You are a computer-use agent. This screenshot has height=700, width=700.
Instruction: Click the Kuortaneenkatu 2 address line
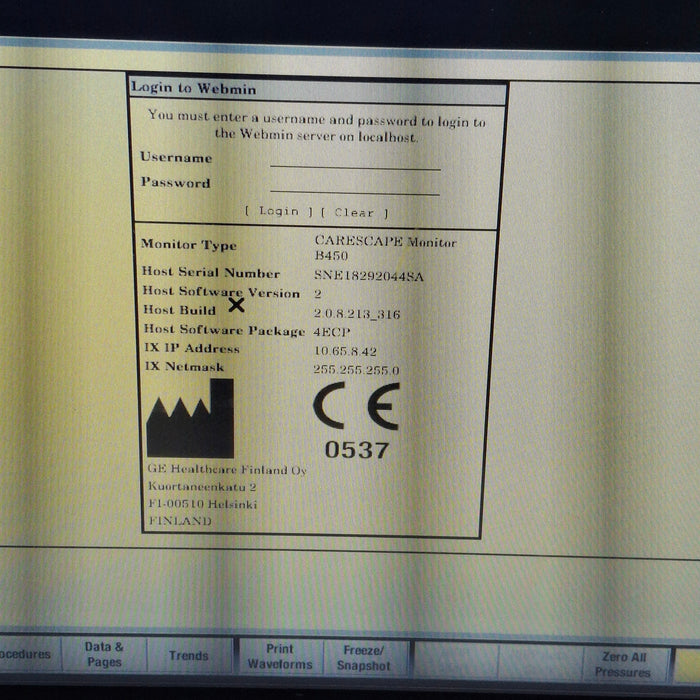(x=202, y=487)
